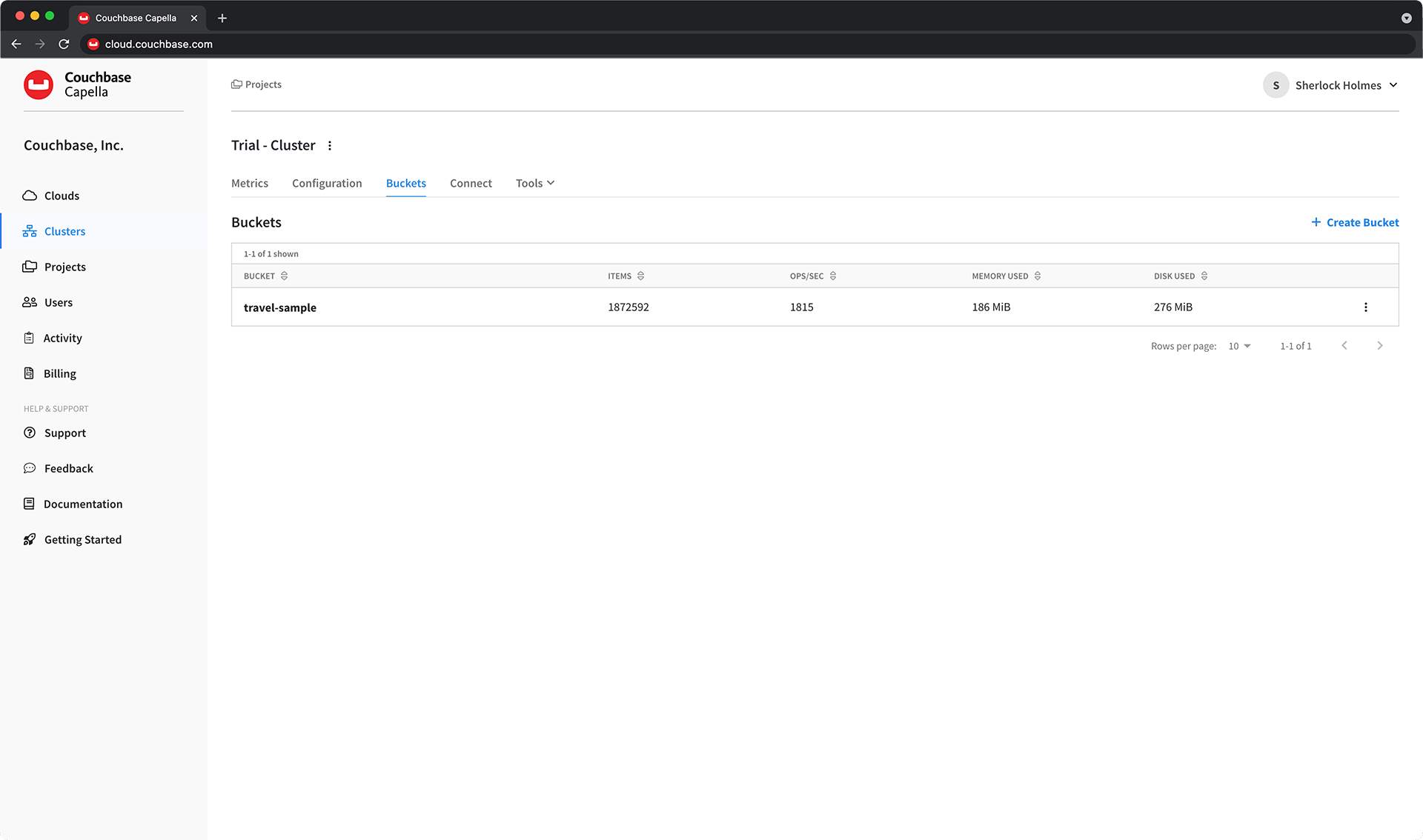Switch to the Metrics tab
The height and width of the screenshot is (840, 1423).
[x=250, y=183]
